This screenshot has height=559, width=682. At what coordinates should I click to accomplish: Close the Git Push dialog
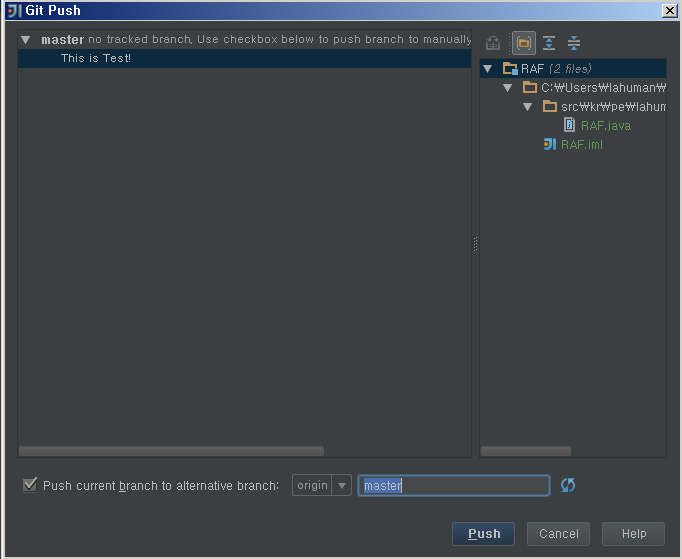[669, 10]
